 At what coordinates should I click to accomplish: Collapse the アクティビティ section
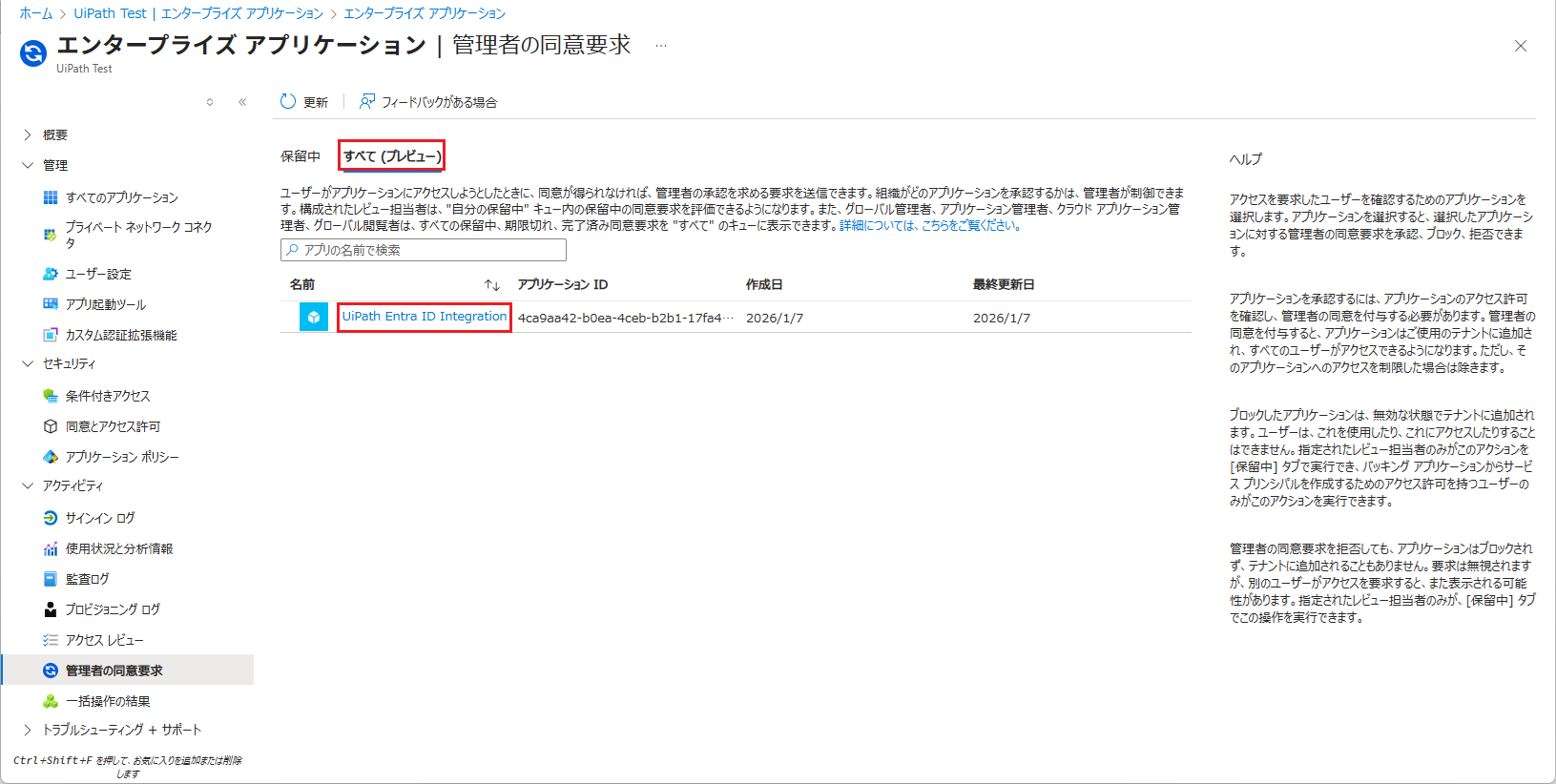pos(28,485)
